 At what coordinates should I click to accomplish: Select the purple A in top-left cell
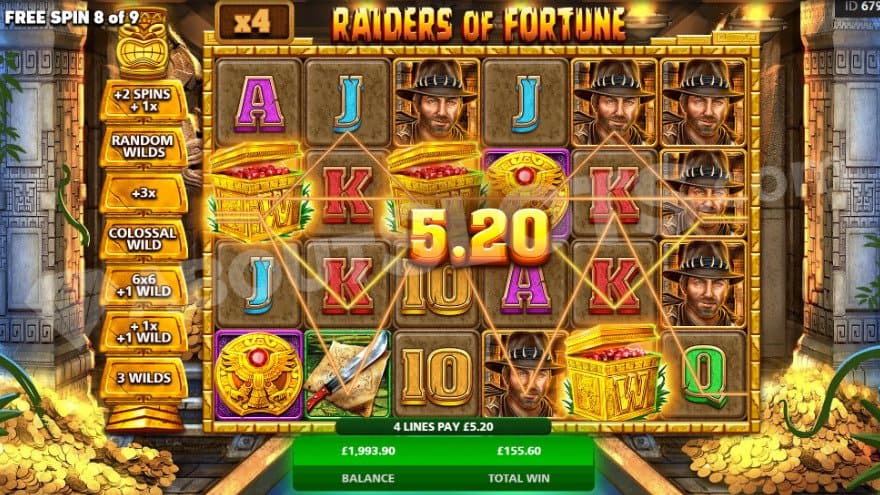(x=259, y=103)
